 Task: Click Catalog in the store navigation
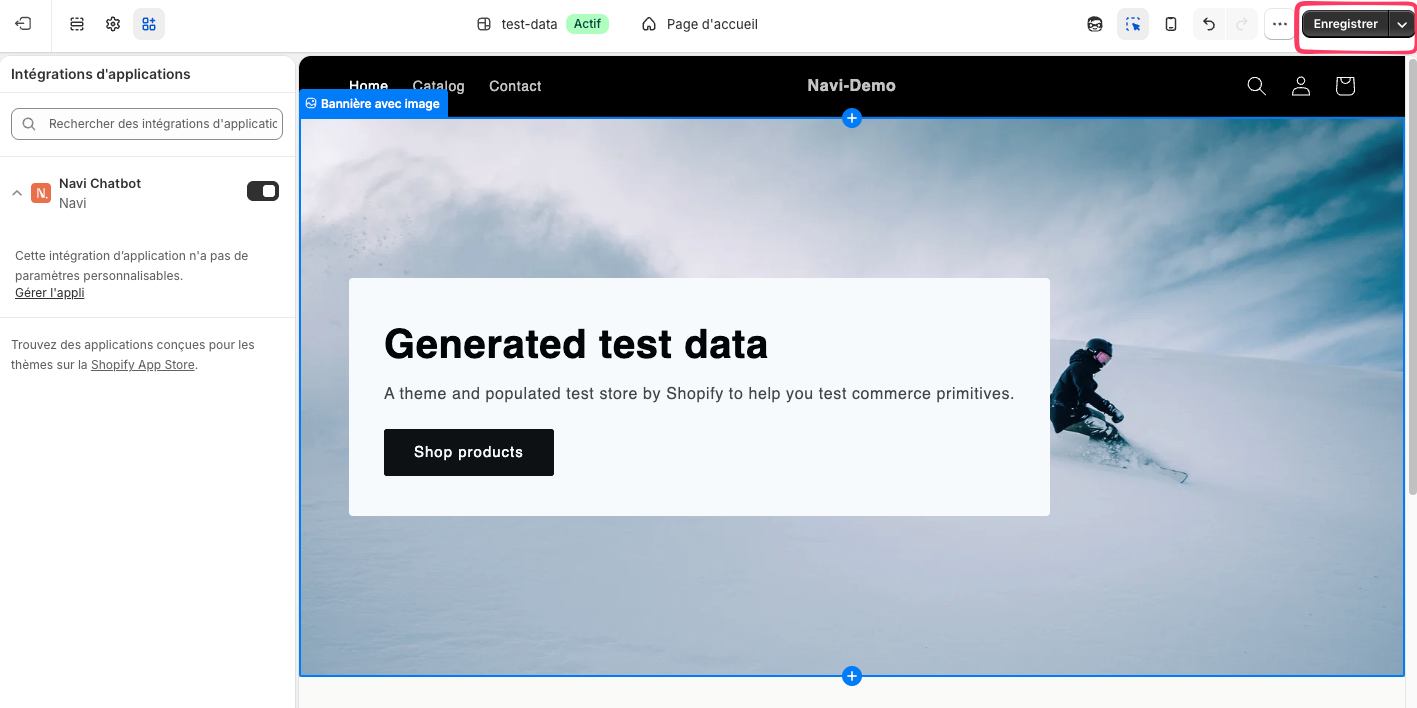click(438, 86)
